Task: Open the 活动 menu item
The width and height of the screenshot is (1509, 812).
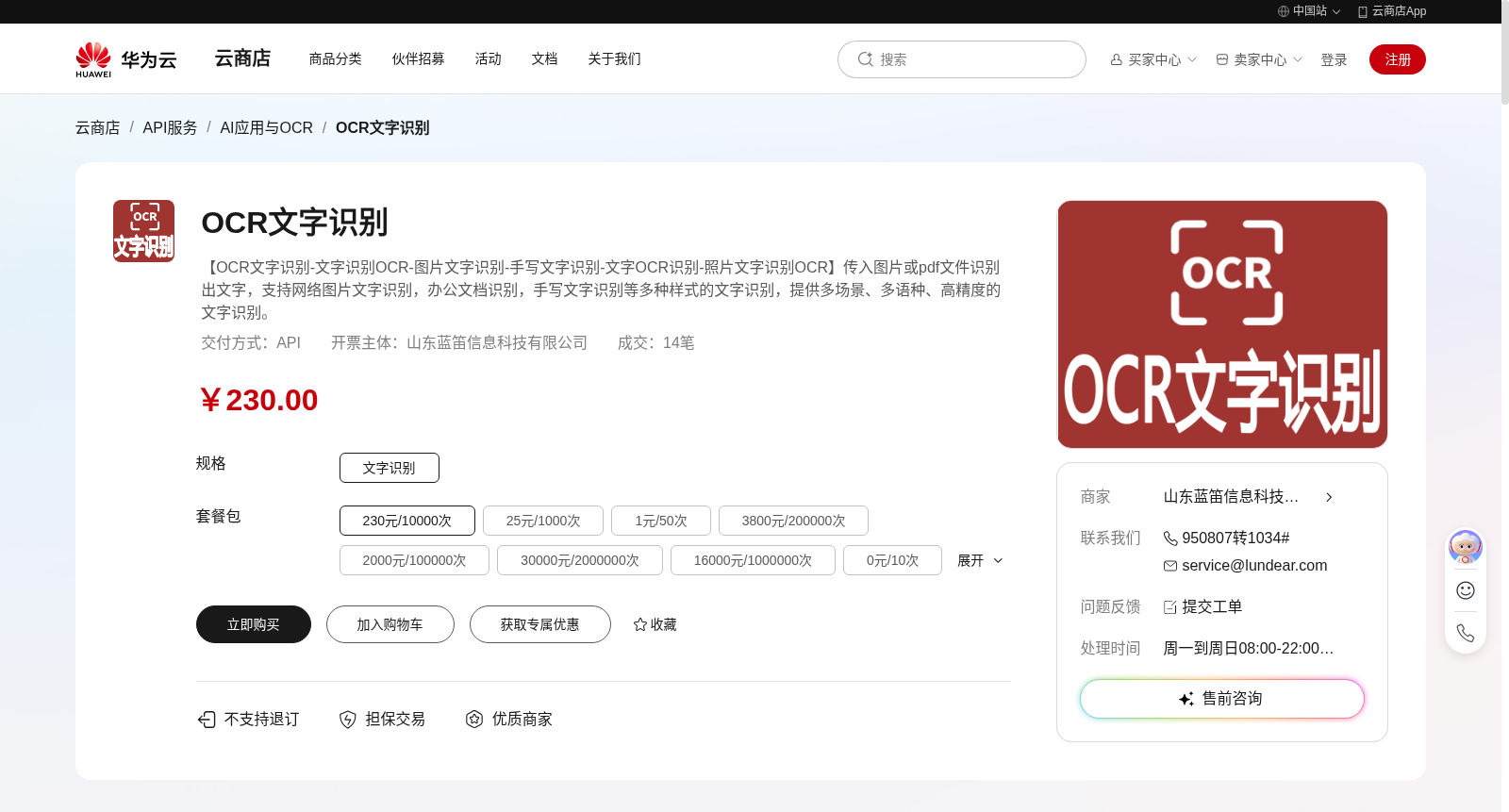Action: click(489, 58)
